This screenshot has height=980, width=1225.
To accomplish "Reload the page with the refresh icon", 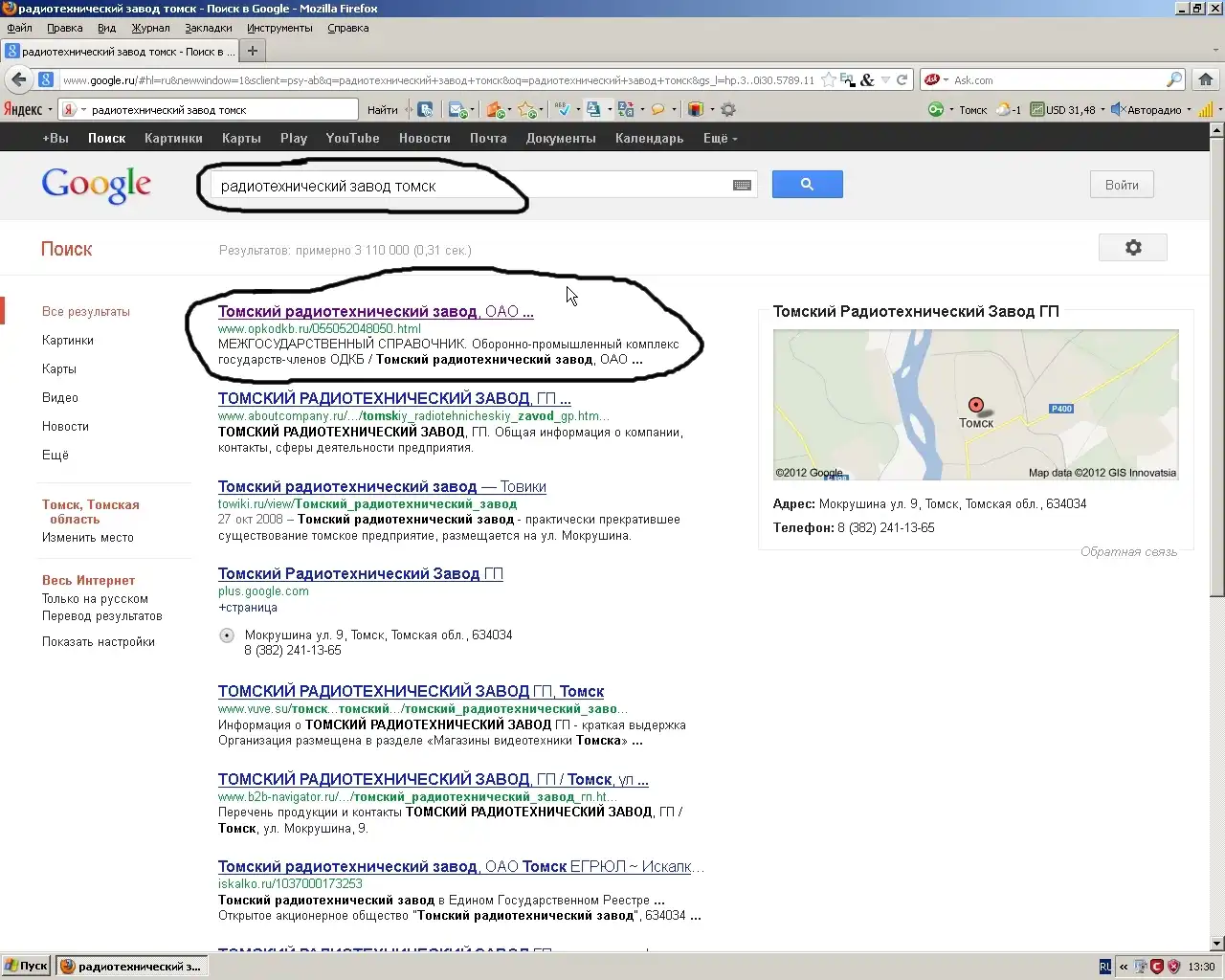I will pyautogui.click(x=902, y=80).
